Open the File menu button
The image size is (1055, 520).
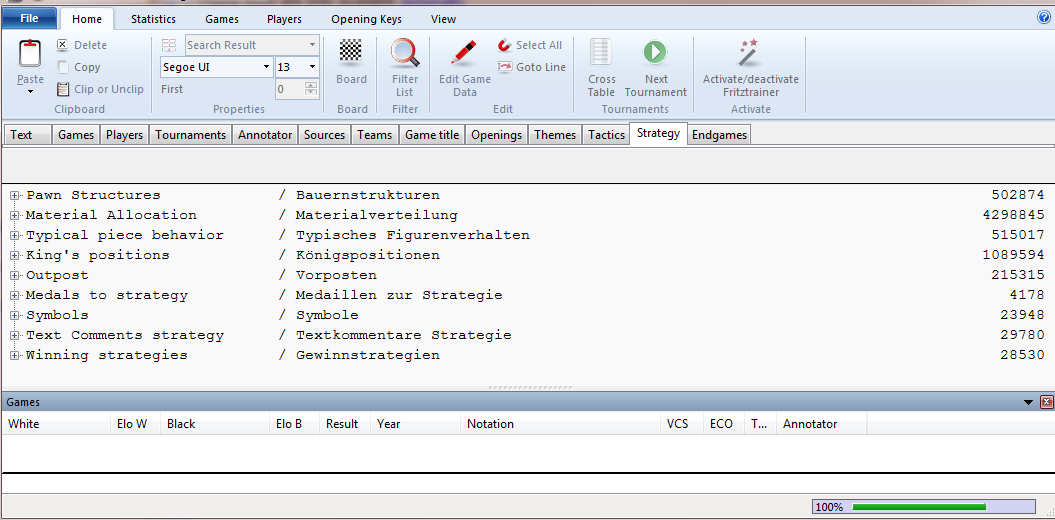[x=29, y=19]
